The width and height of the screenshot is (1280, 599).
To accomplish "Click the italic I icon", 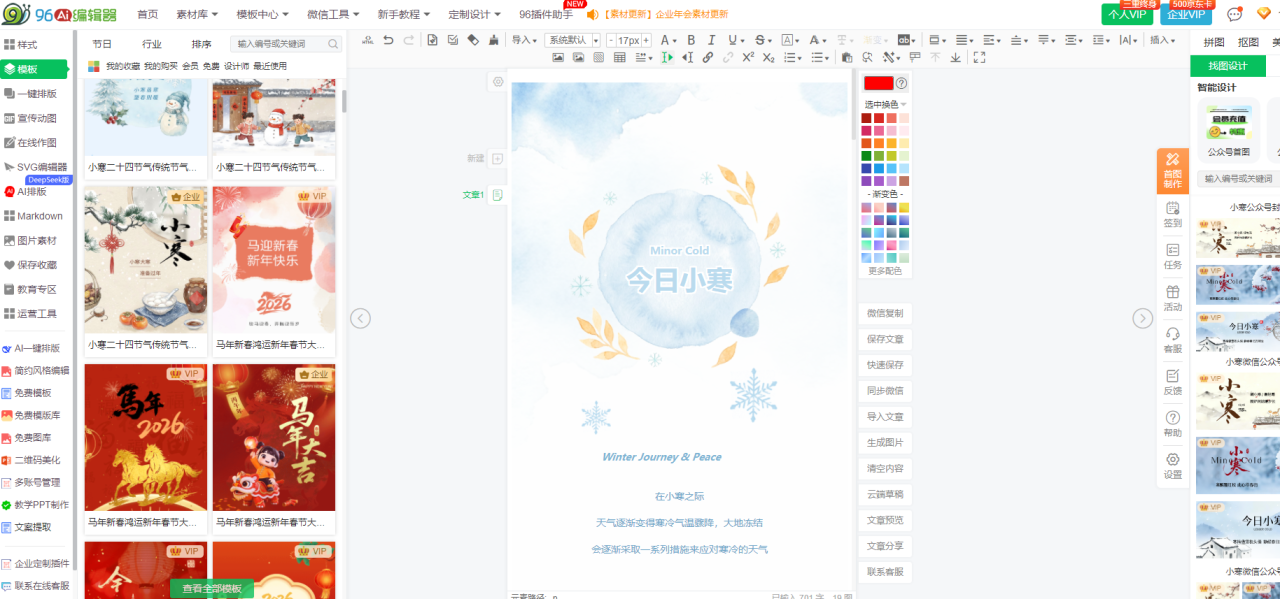I will pos(711,40).
